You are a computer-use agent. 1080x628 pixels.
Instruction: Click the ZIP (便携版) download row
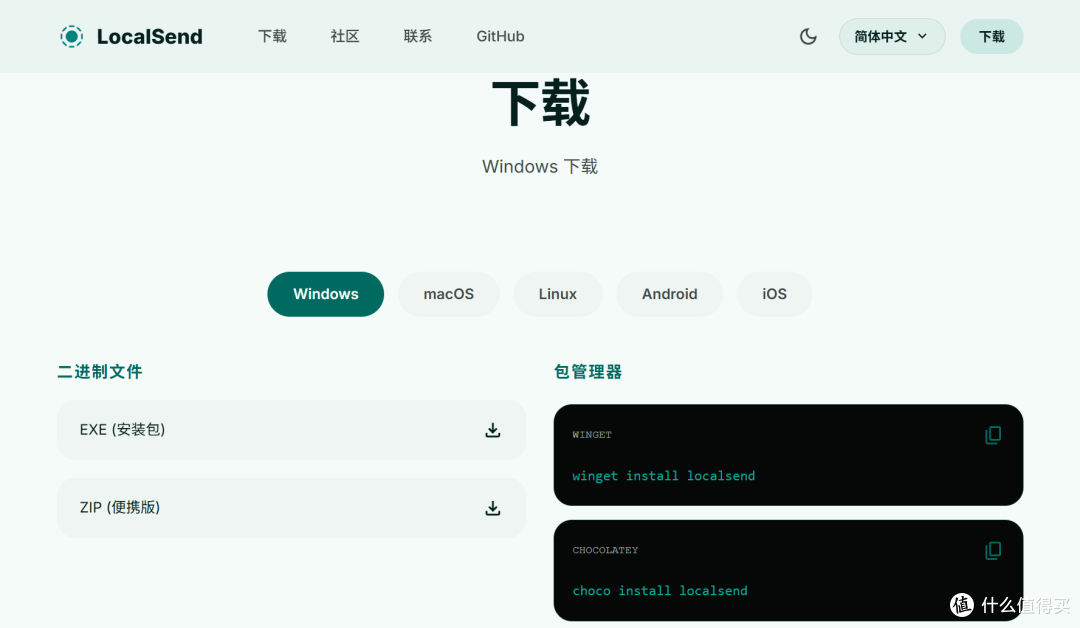point(291,508)
